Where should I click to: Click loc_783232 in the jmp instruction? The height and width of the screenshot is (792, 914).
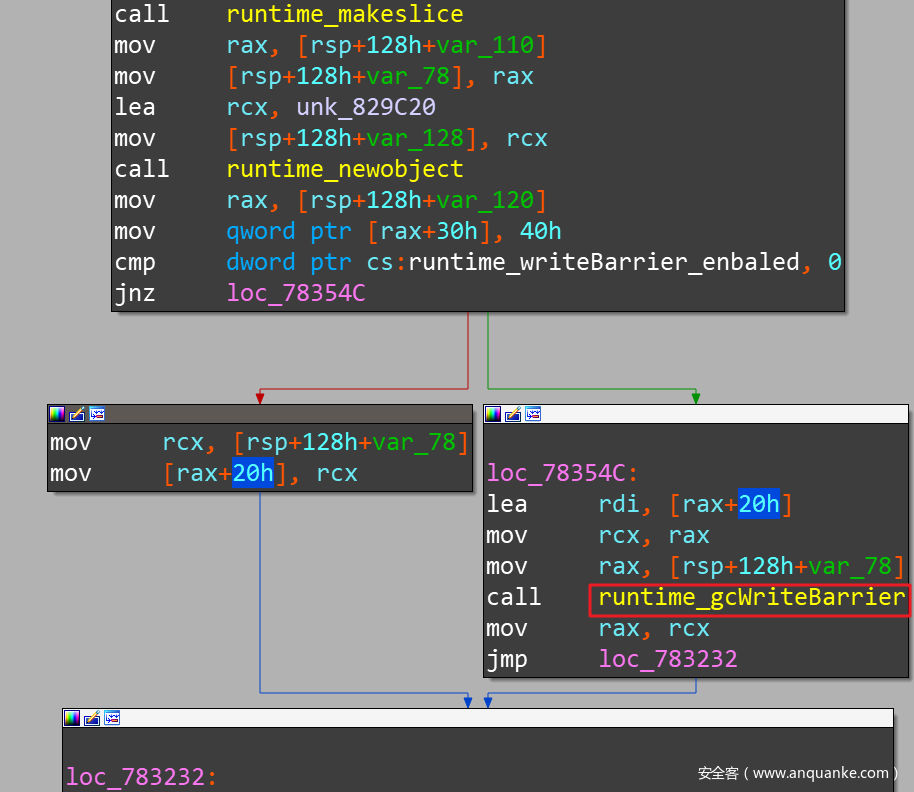(667, 660)
